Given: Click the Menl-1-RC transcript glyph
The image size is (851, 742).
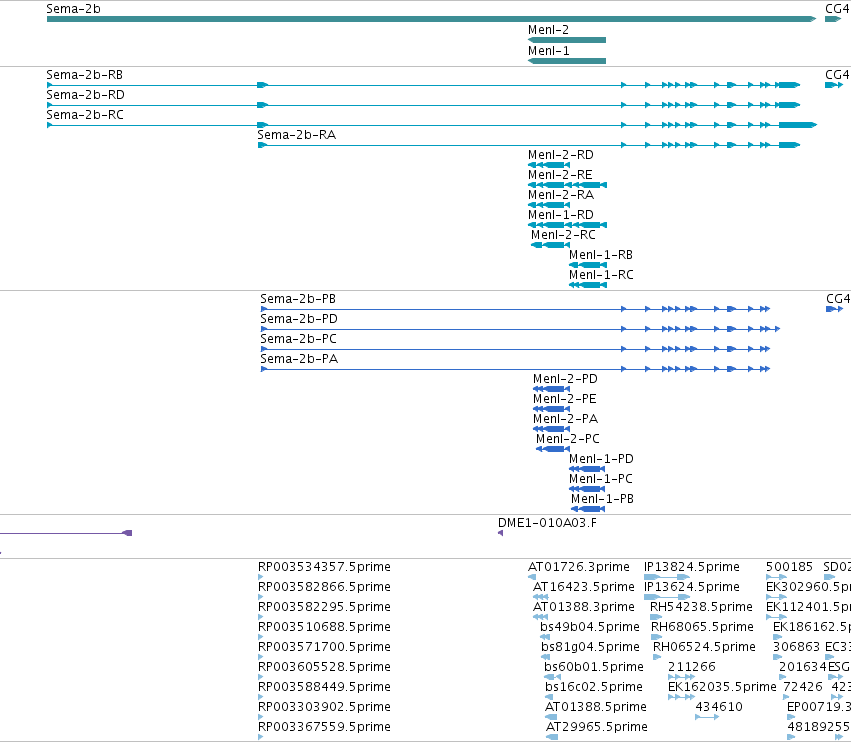Looking at the screenshot, I should point(588,285).
